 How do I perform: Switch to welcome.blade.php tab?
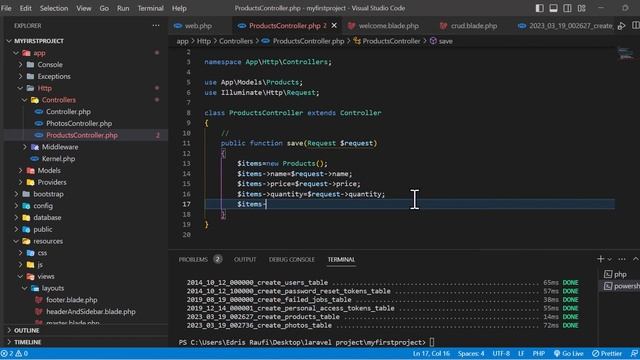(383, 26)
